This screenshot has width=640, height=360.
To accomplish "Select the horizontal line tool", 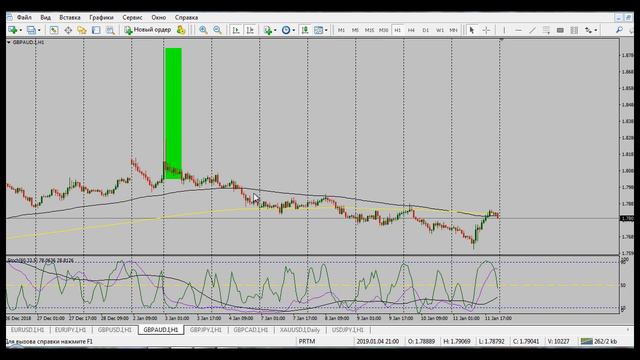I will click(518, 30).
